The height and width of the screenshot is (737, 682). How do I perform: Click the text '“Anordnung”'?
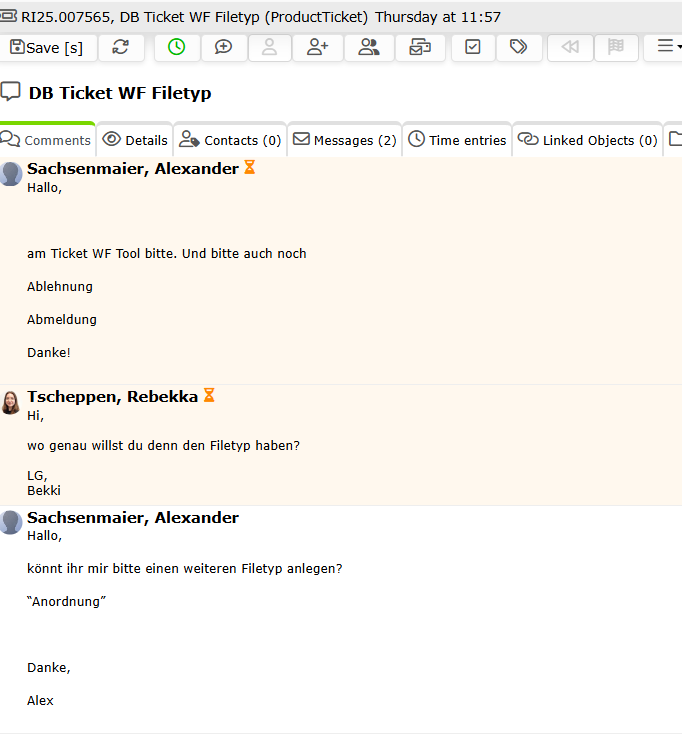pos(66,602)
